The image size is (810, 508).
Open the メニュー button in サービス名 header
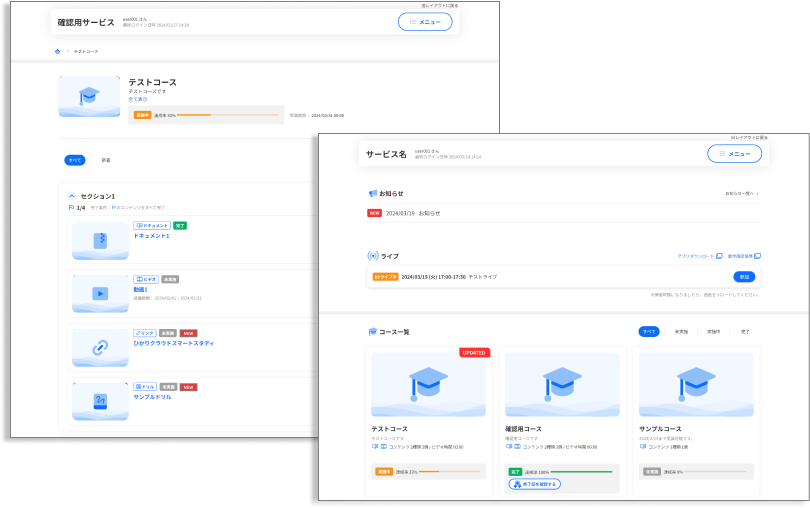(734, 154)
